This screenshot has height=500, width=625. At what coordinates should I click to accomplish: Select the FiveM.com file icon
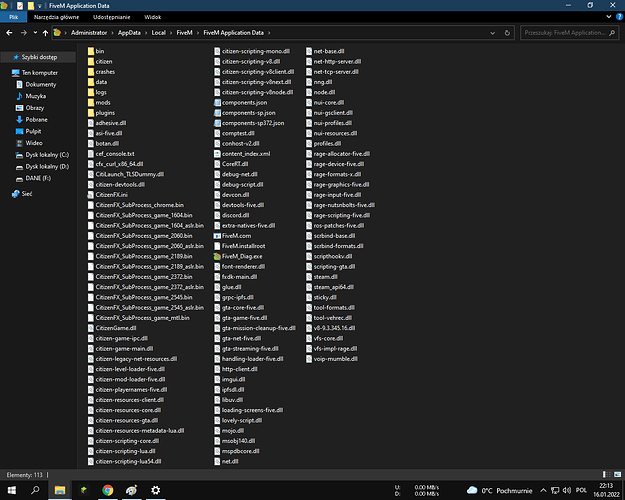coord(217,236)
